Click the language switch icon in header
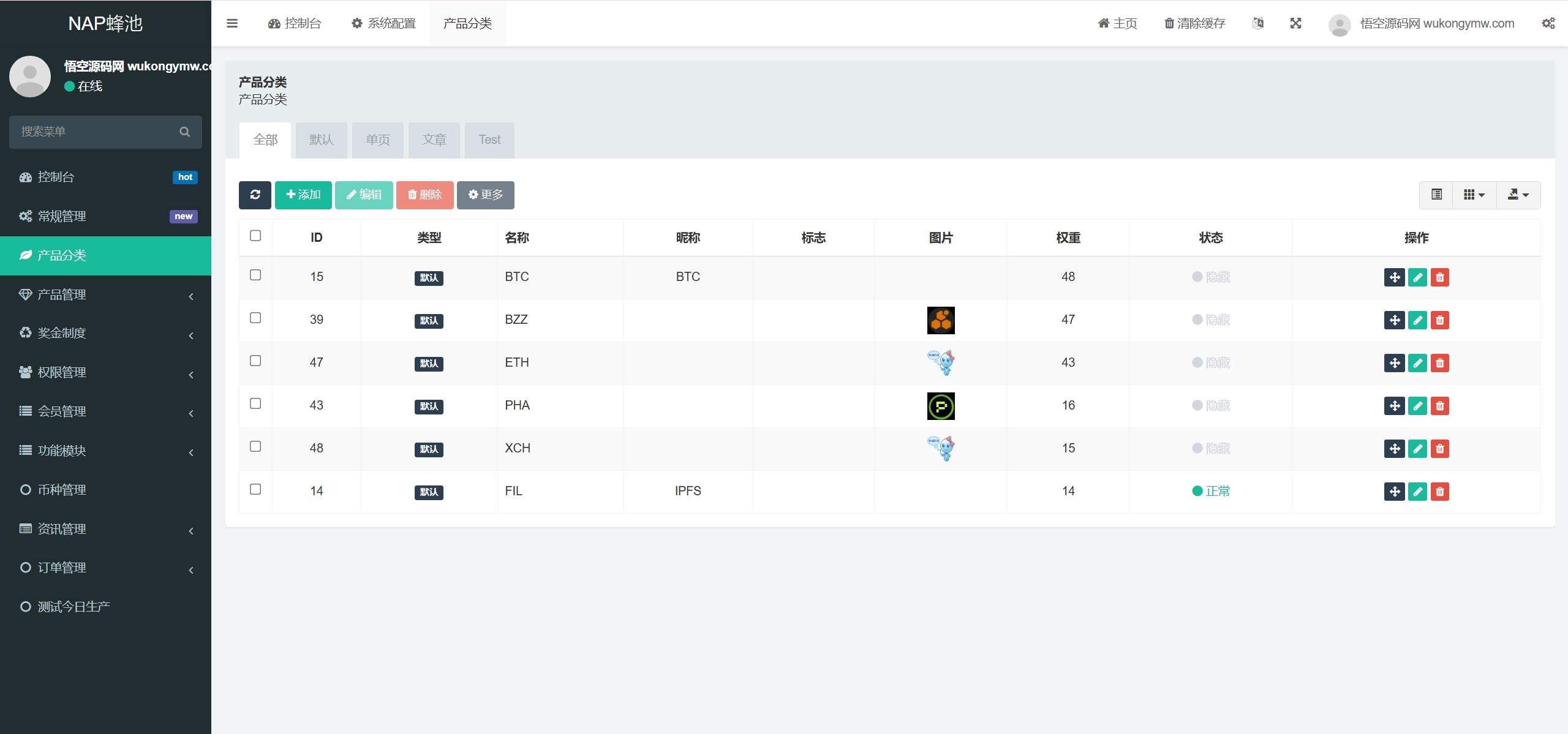 [x=1258, y=23]
